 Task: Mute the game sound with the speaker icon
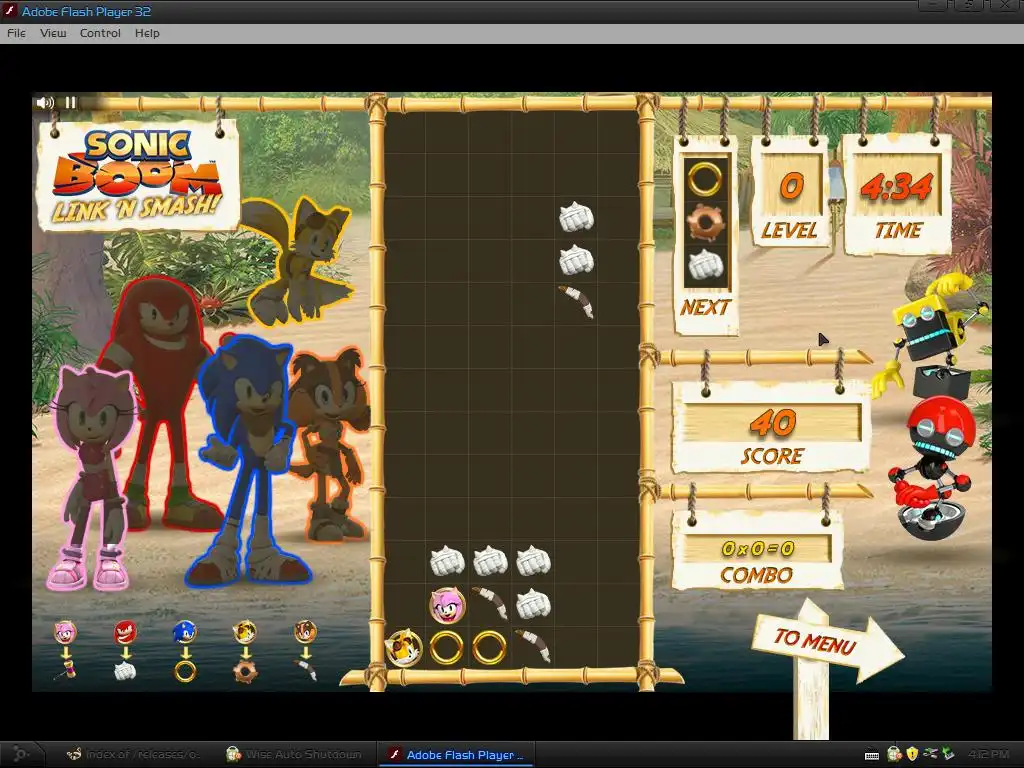coord(45,103)
